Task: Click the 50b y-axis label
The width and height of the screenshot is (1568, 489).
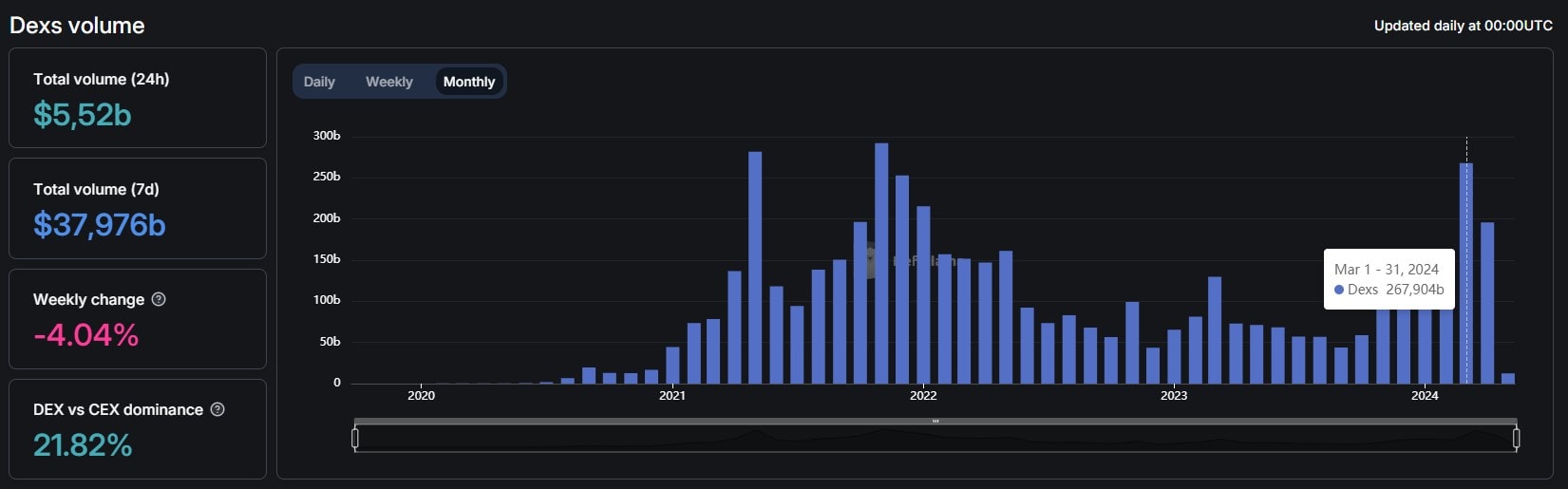Action: [330, 342]
